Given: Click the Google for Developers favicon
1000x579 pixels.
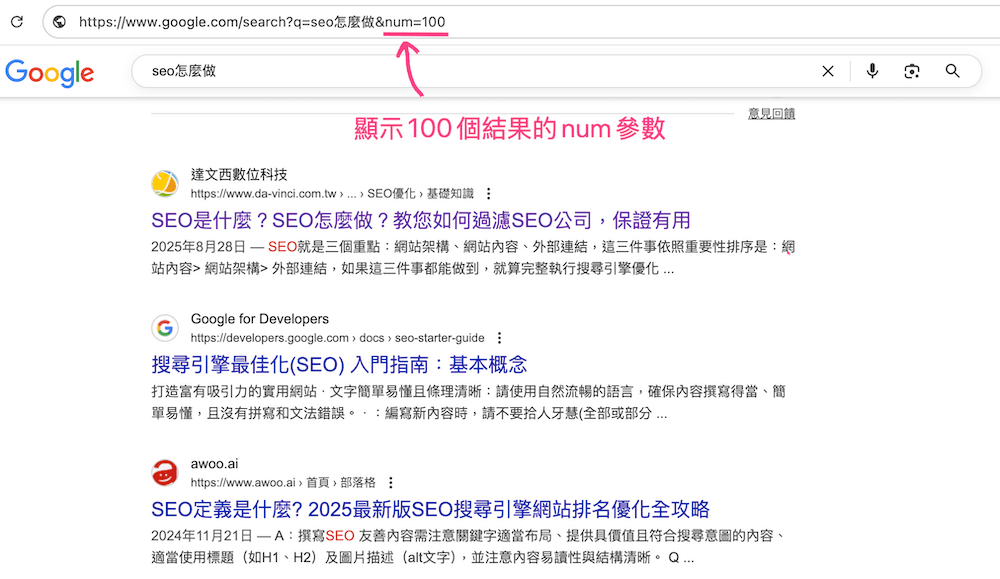Looking at the screenshot, I should (165, 328).
